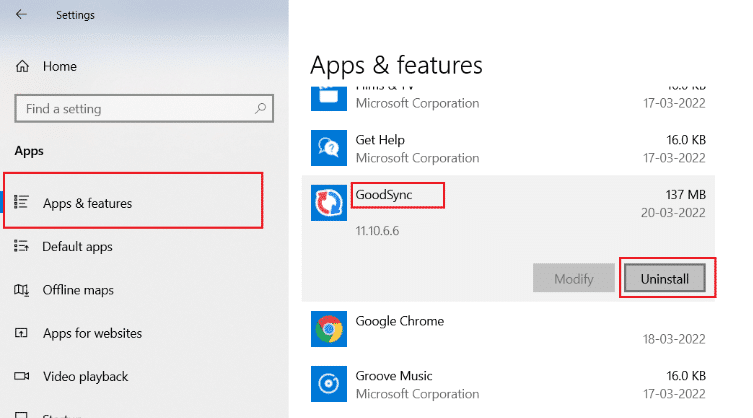Click the Apps section header in sidebar

(x=29, y=151)
